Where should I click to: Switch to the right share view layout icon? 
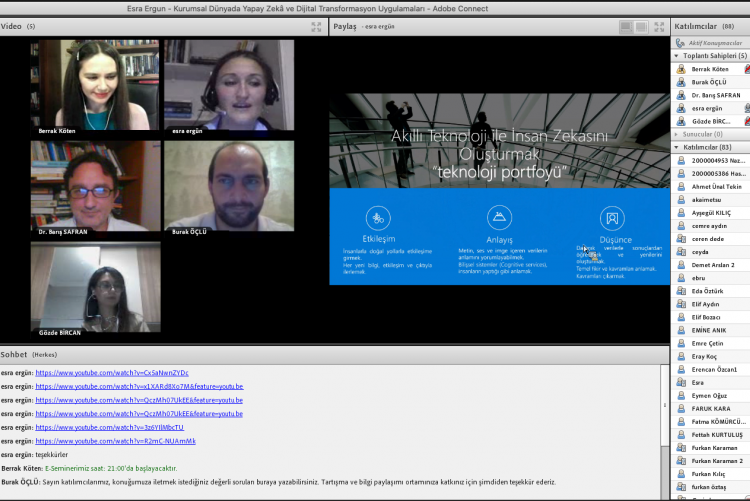[640, 27]
